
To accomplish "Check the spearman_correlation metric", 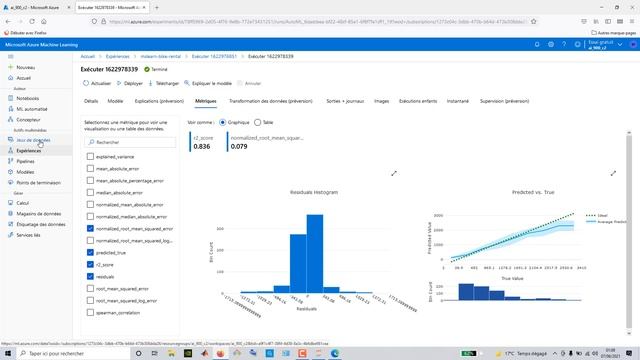I will click(90, 312).
